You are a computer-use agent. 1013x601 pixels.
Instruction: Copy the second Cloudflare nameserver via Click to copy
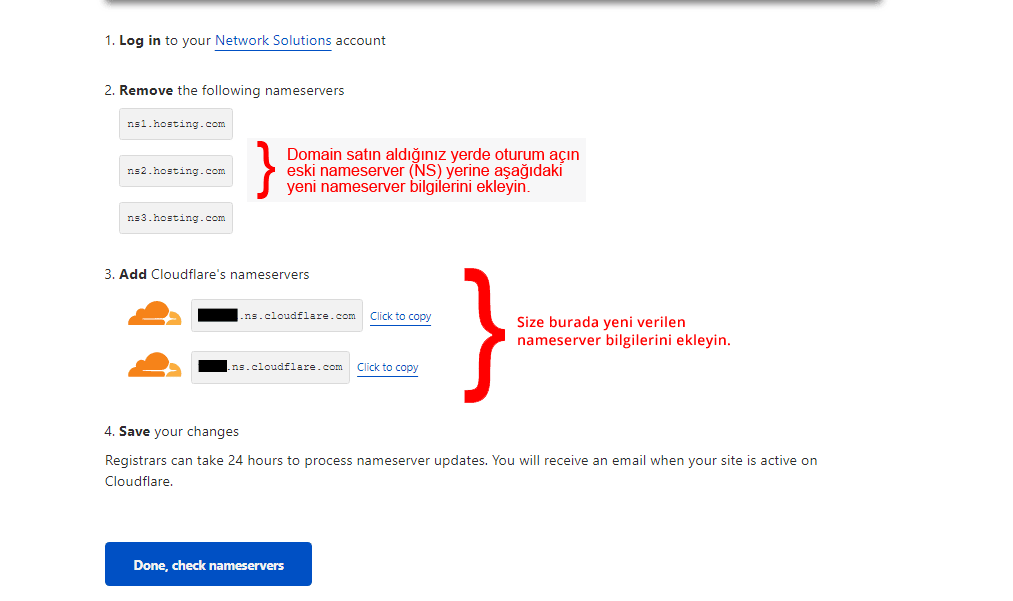(x=387, y=367)
